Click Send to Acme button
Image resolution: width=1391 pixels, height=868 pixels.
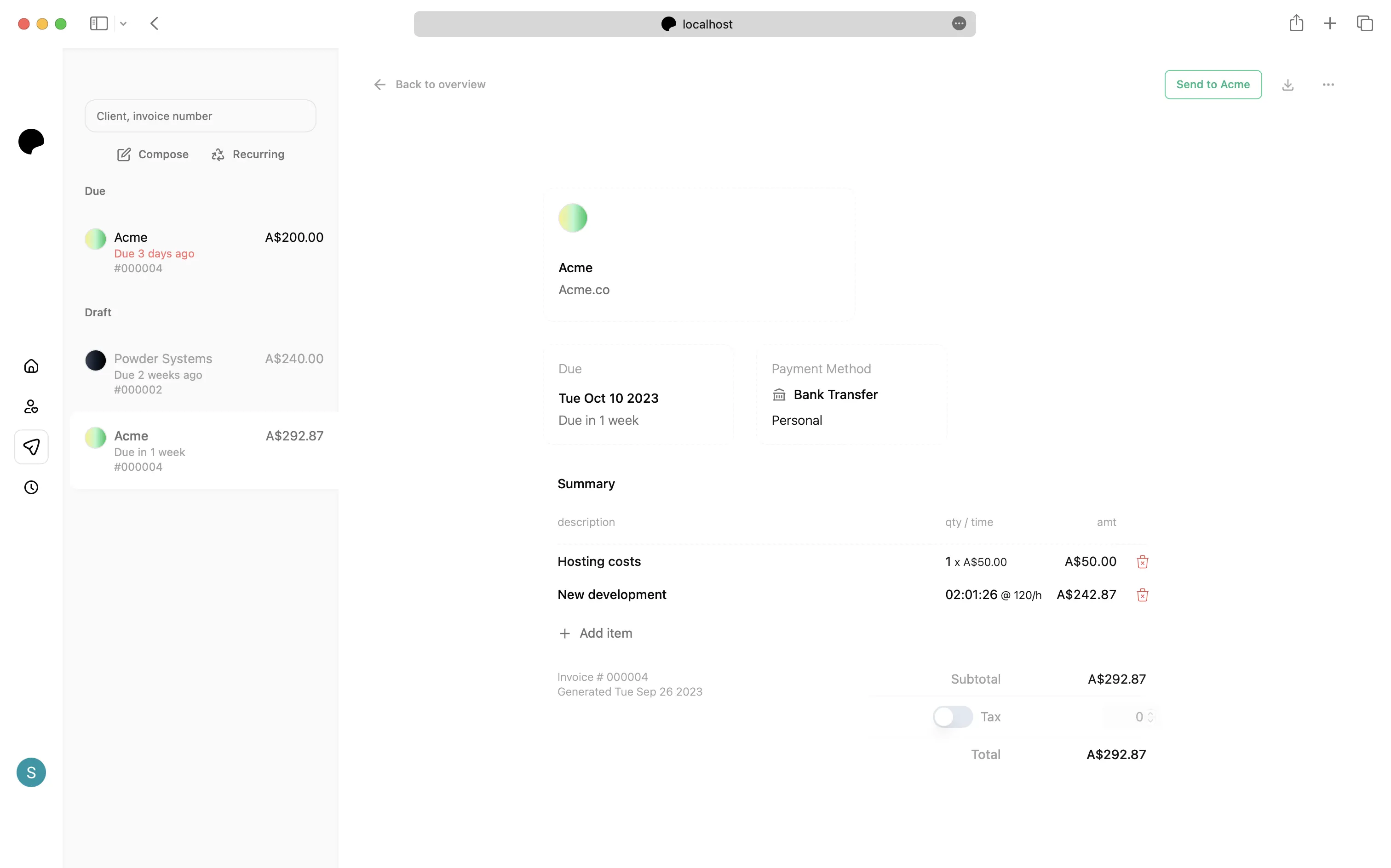pyautogui.click(x=1213, y=84)
